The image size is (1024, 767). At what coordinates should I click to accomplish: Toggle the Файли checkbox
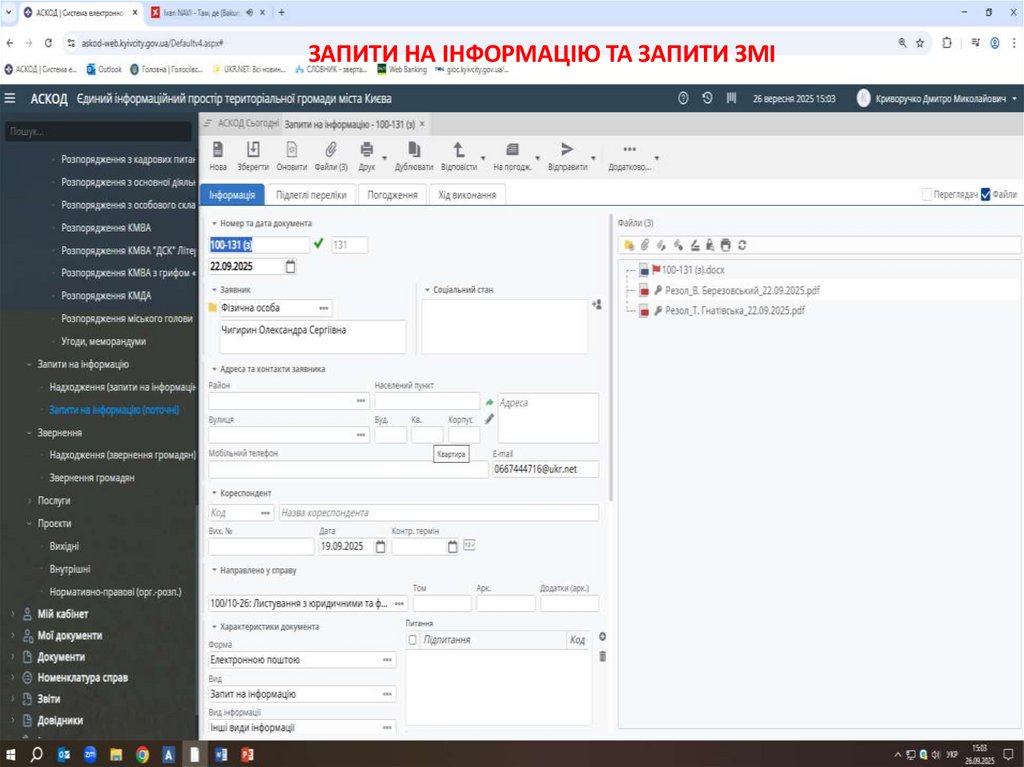pos(986,195)
